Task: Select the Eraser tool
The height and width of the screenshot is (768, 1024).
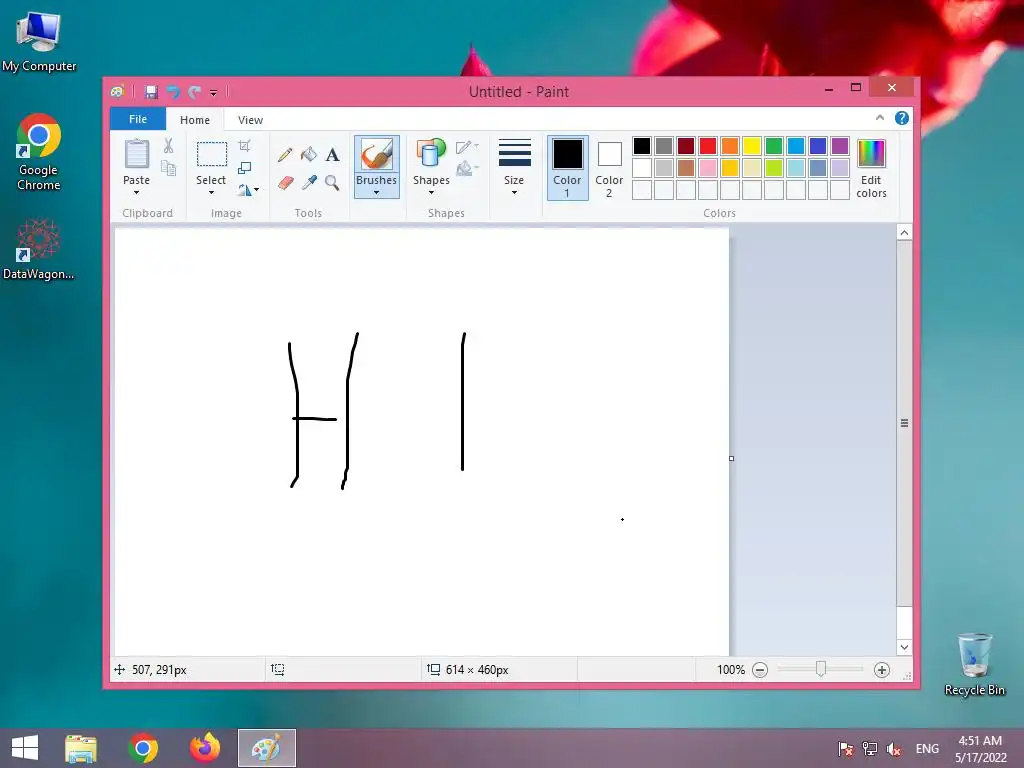Action: pos(285,183)
